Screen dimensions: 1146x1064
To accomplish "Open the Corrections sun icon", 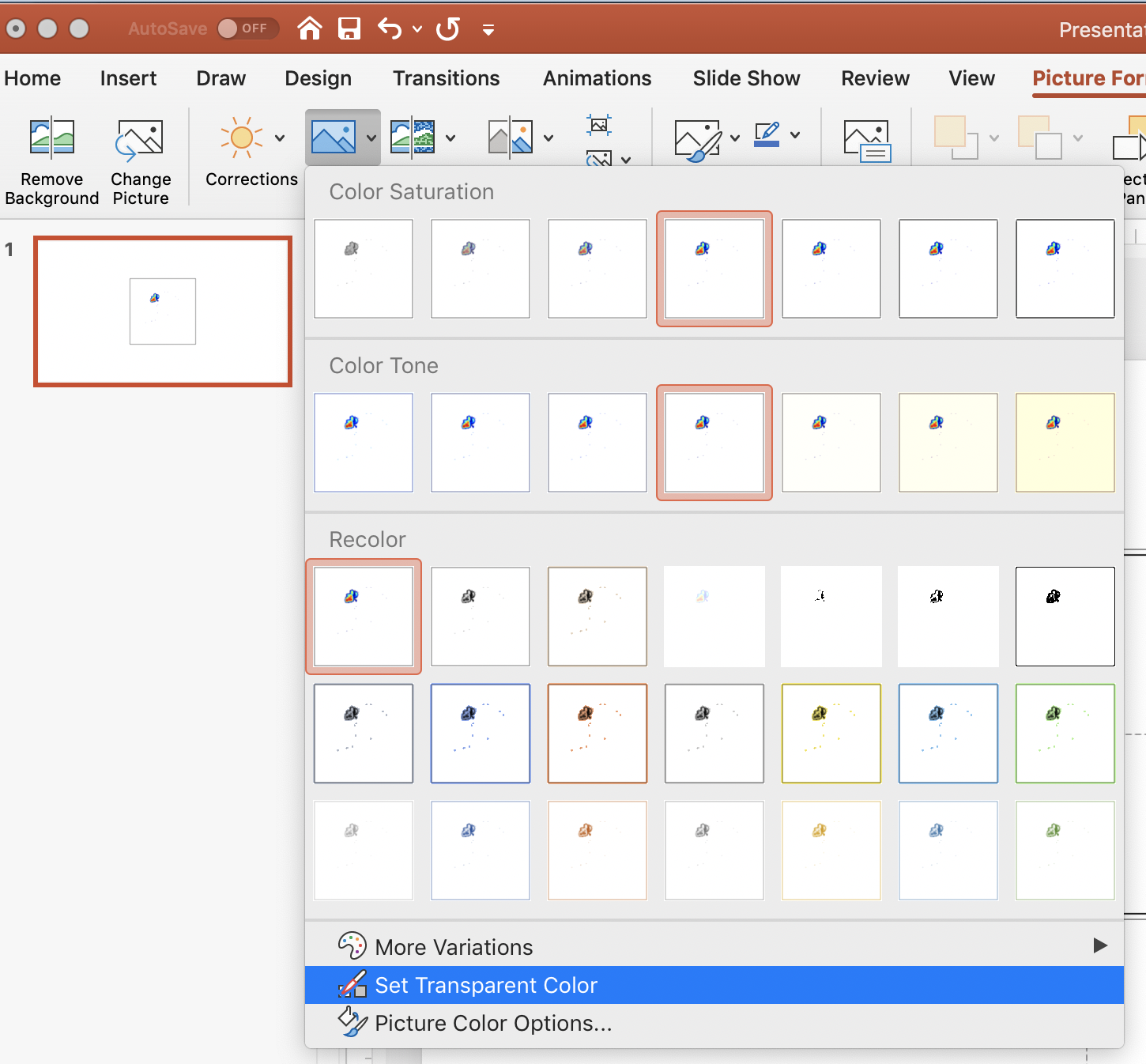I will [x=242, y=138].
